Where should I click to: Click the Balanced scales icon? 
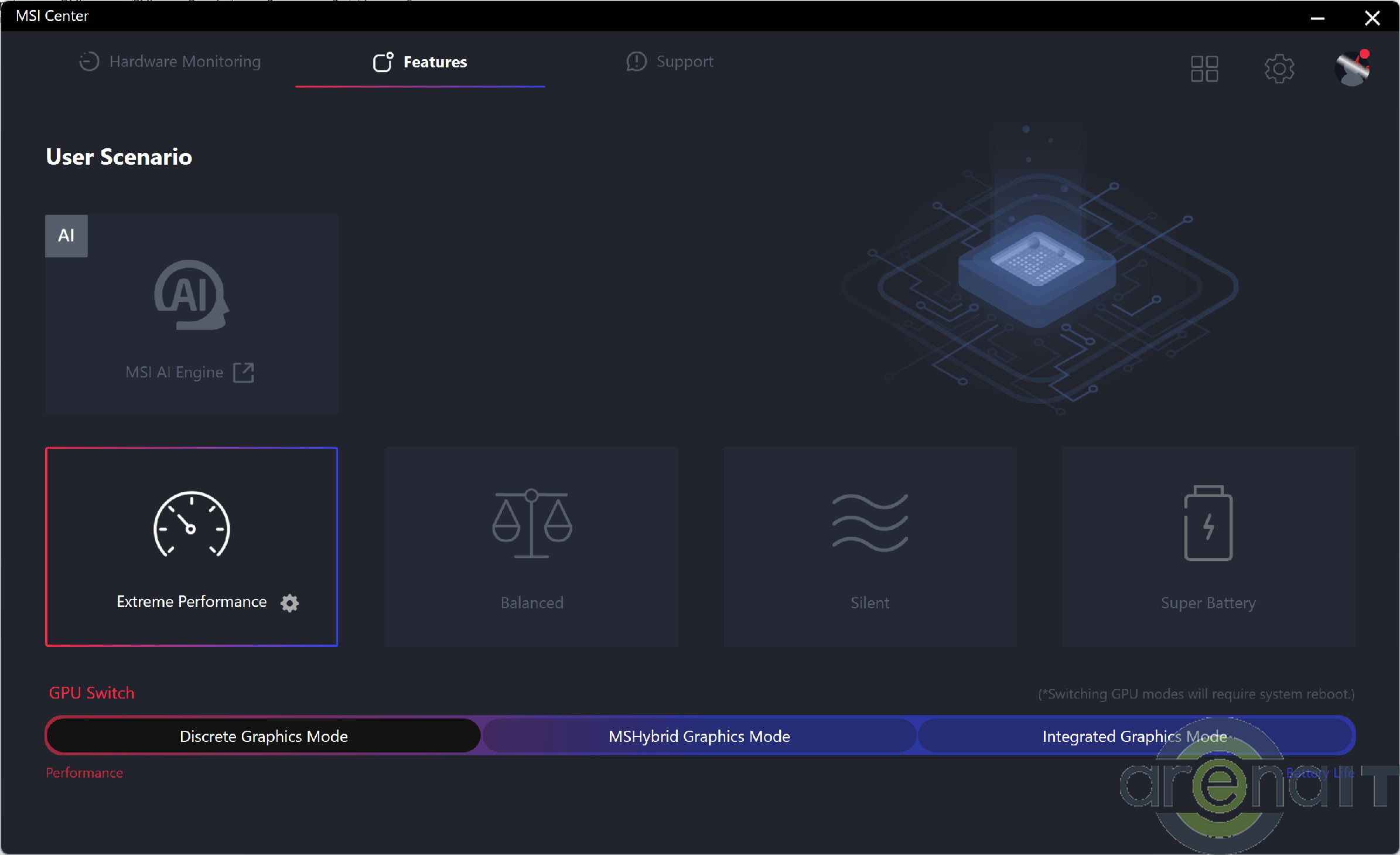coord(532,523)
